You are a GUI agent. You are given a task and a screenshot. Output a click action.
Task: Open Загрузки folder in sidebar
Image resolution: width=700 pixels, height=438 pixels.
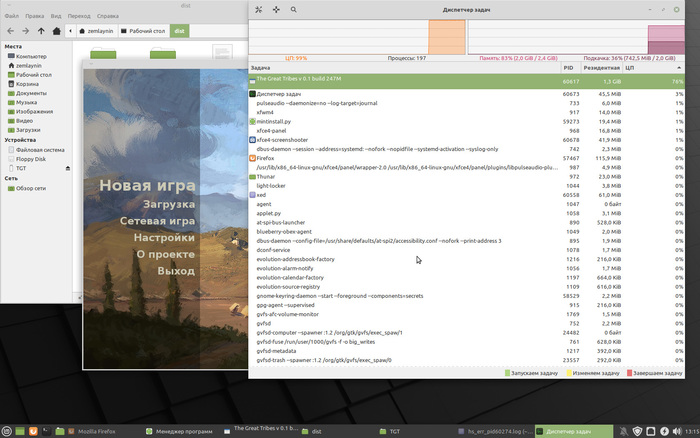coord(27,130)
